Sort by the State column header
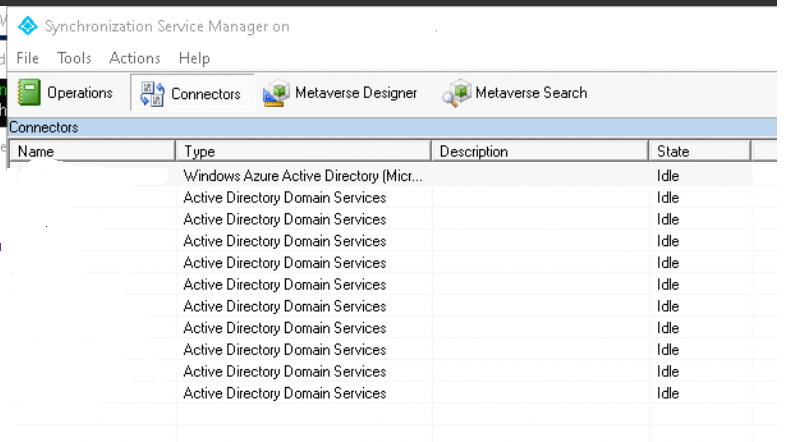 700,151
